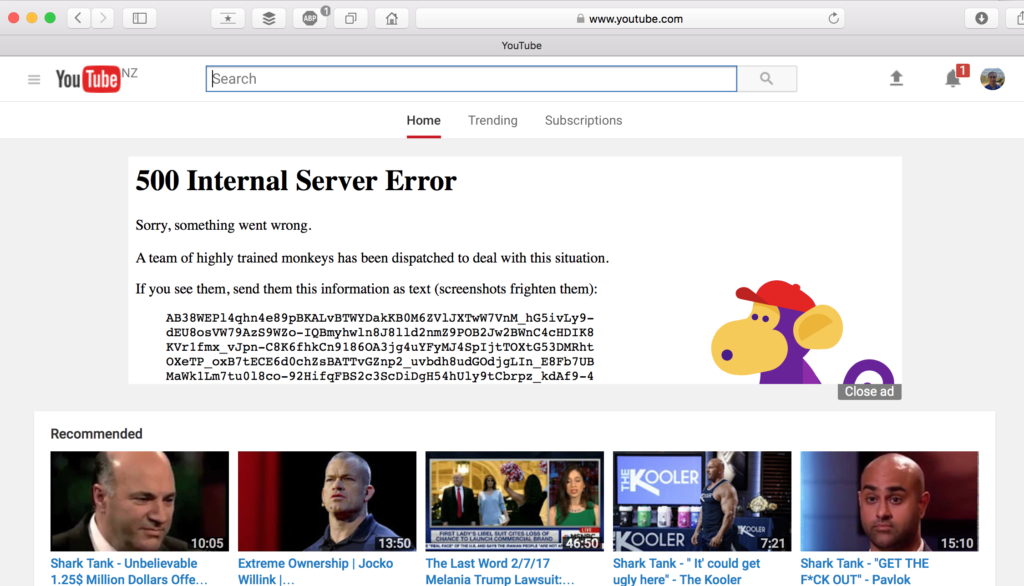Reload the page with refresh icon

point(833,18)
